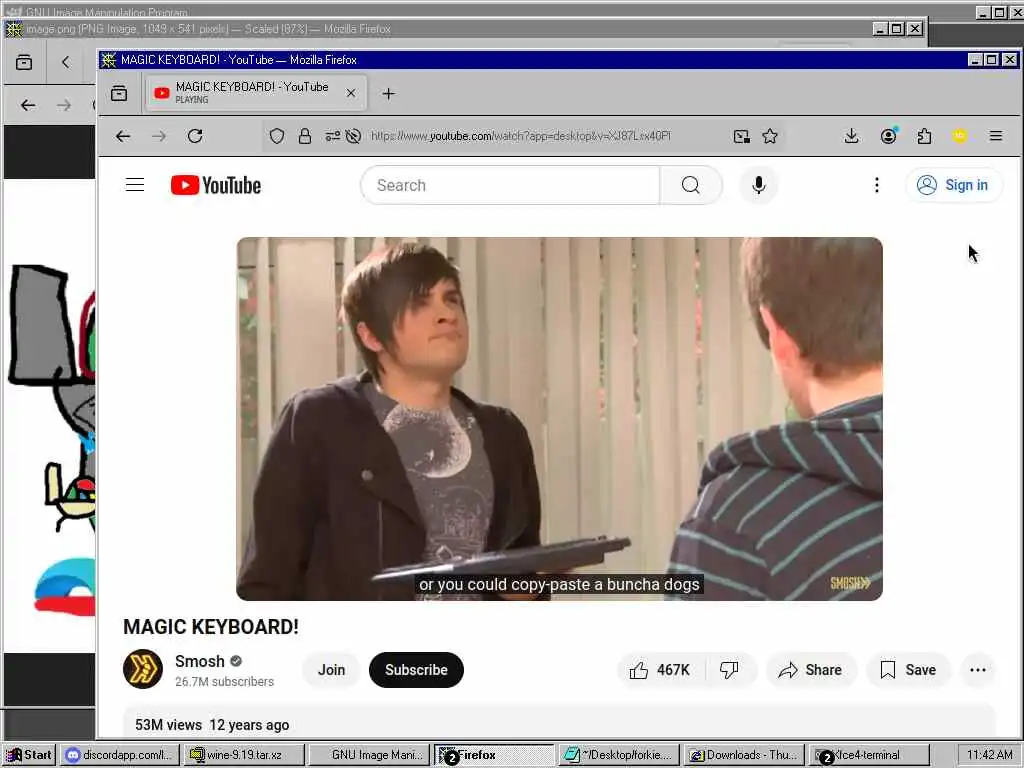This screenshot has width=1024, height=768.
Task: Open the Start menu
Action: point(29,755)
